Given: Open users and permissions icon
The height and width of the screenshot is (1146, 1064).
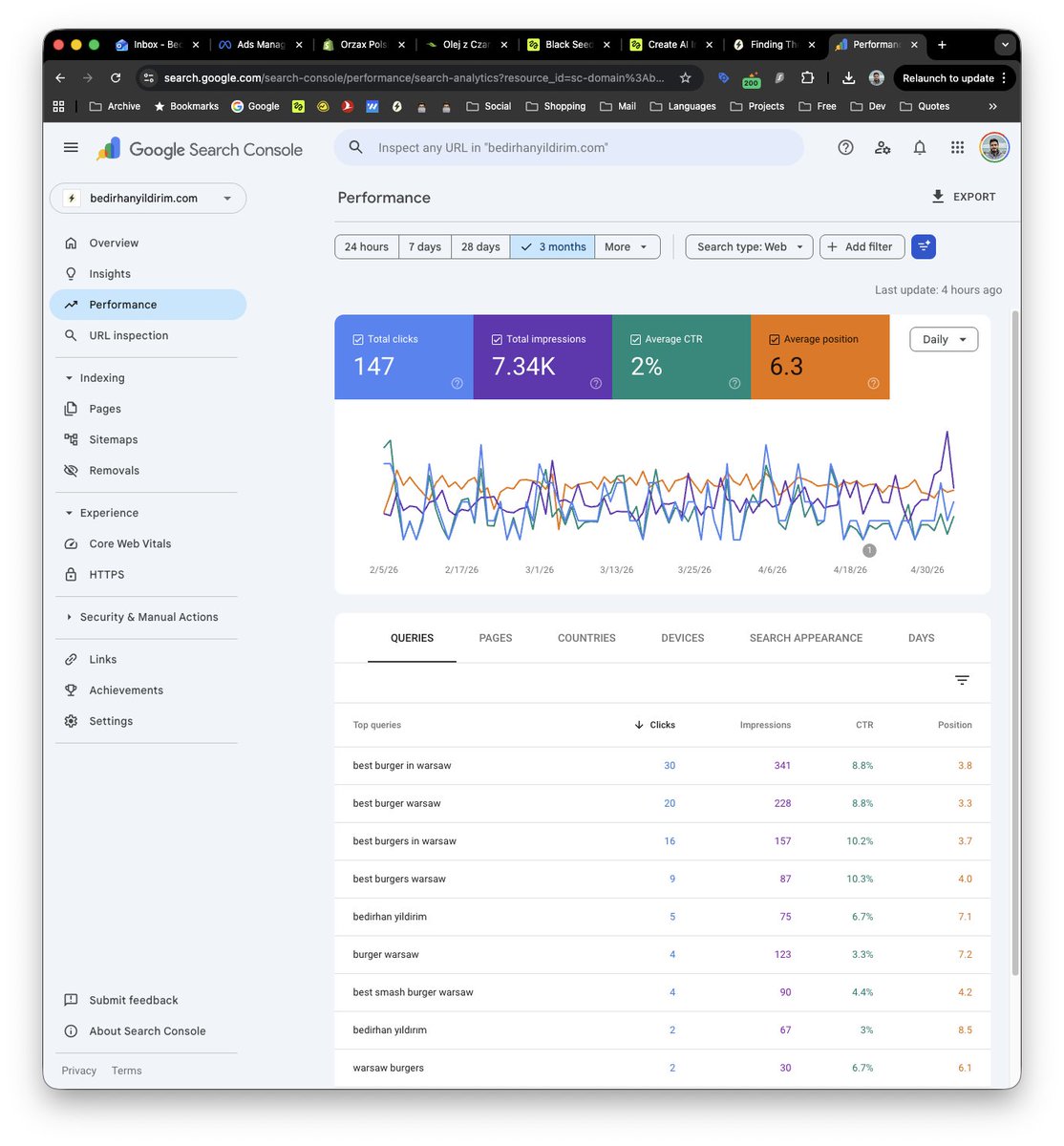Looking at the screenshot, I should point(883,148).
